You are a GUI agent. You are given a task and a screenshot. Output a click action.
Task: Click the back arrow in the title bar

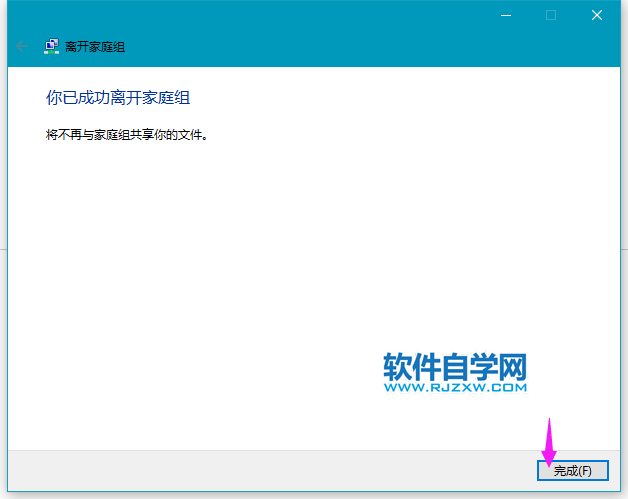point(22,46)
